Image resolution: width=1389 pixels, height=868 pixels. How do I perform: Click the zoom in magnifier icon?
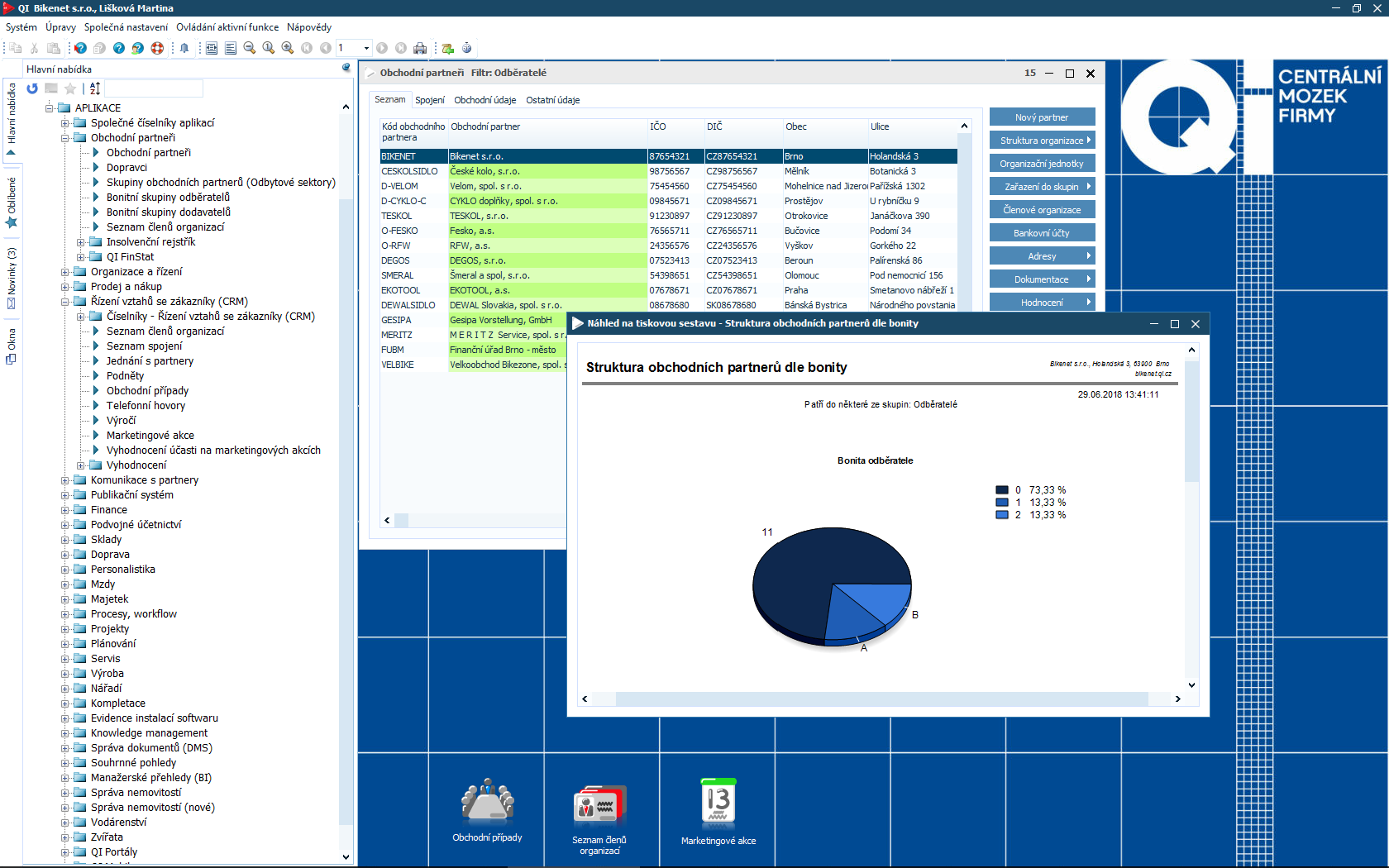pyautogui.click(x=287, y=48)
